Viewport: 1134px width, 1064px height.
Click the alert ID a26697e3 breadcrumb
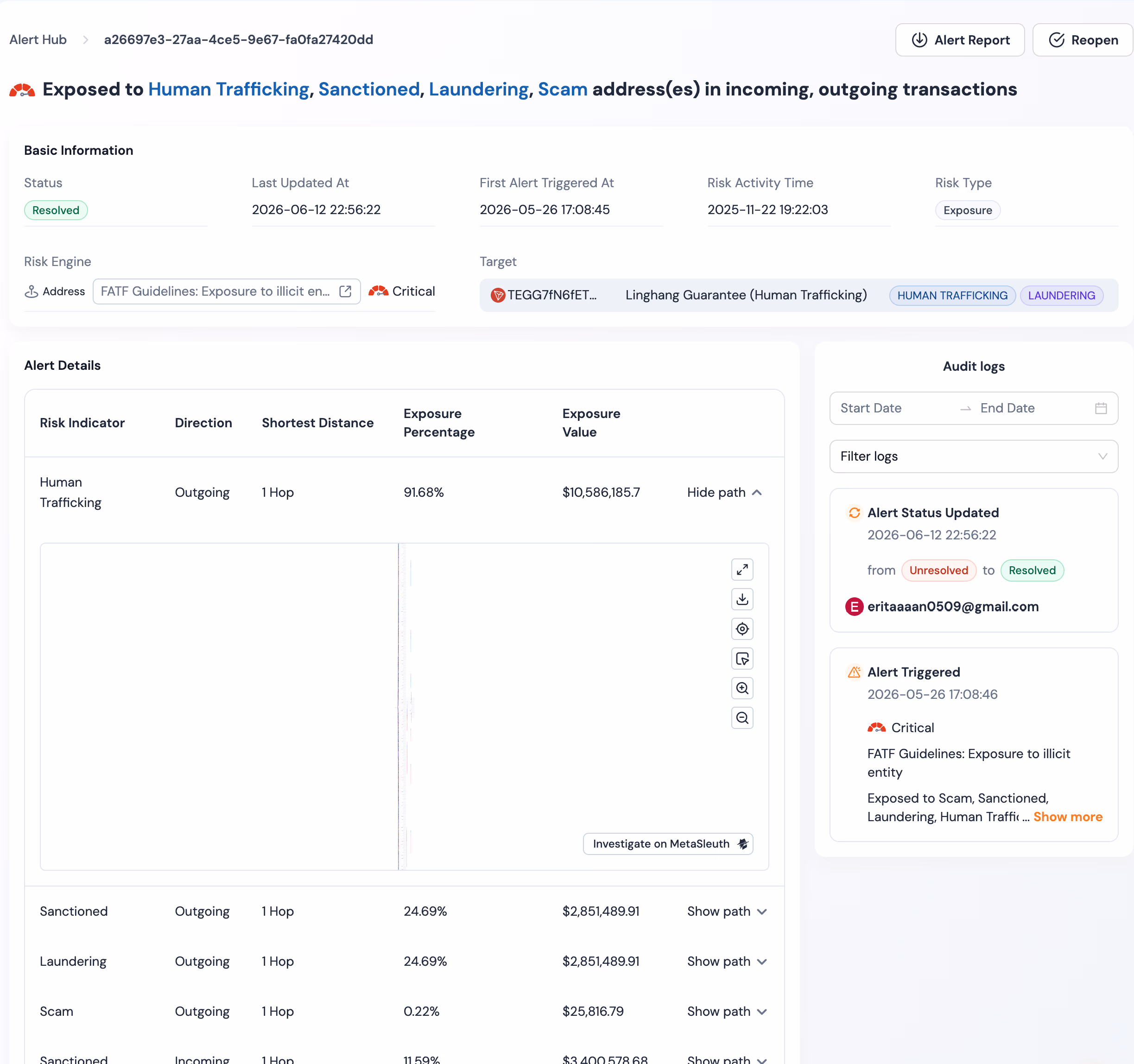[239, 39]
